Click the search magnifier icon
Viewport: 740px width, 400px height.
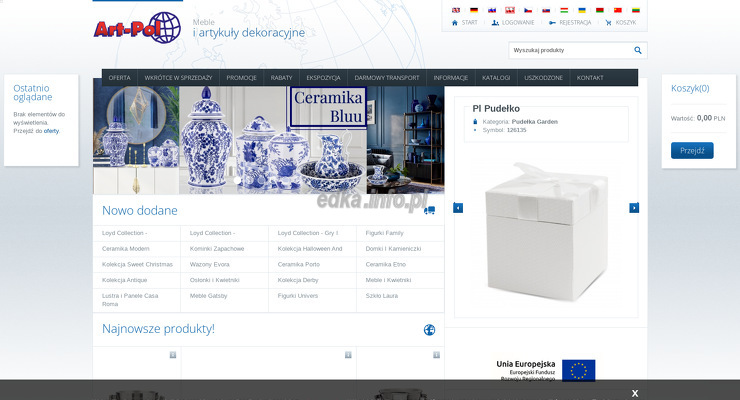(638, 50)
